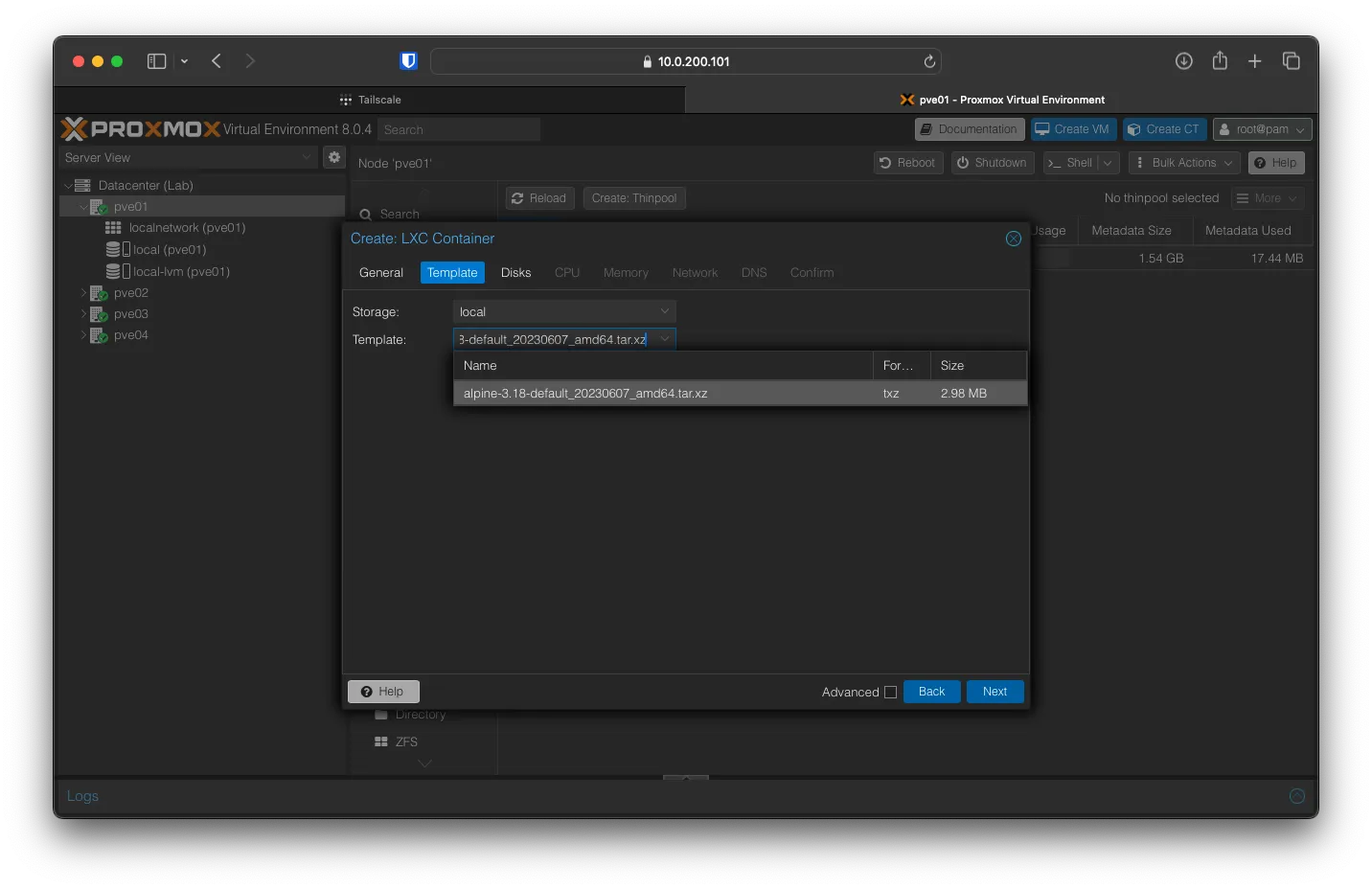Click the Logs panel label
The image size is (1372, 889).
(82, 796)
